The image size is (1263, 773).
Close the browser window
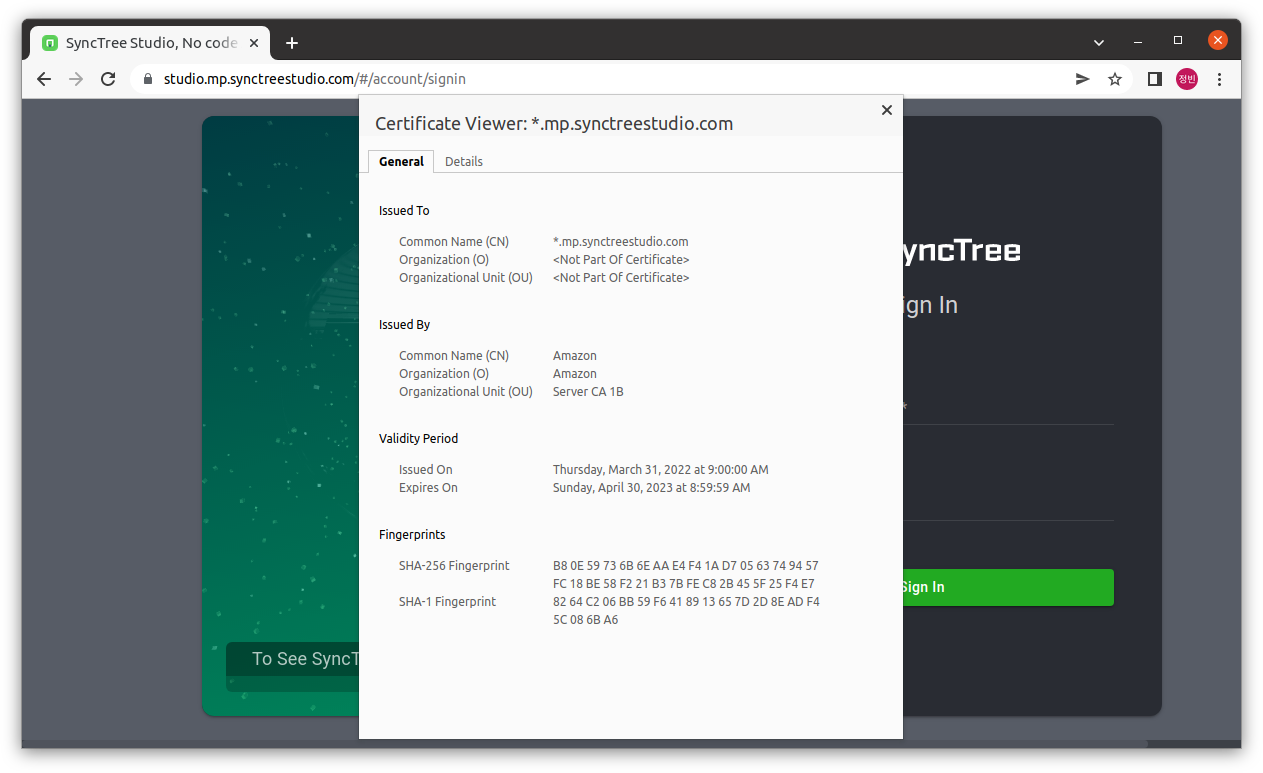[1217, 41]
